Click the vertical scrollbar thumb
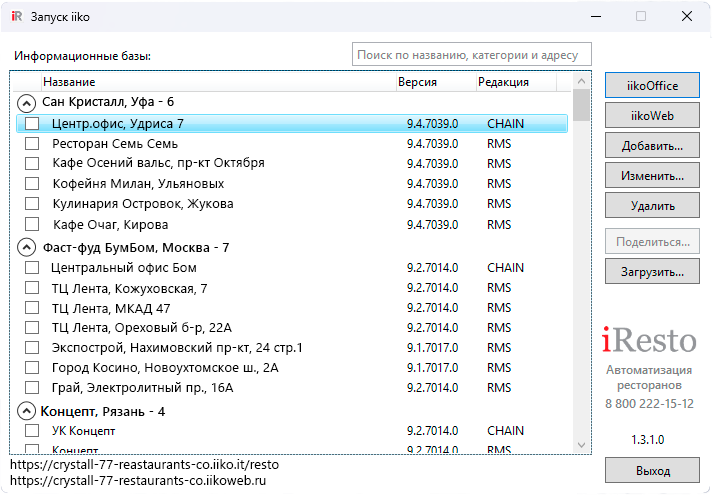The image size is (713, 495). [581, 105]
